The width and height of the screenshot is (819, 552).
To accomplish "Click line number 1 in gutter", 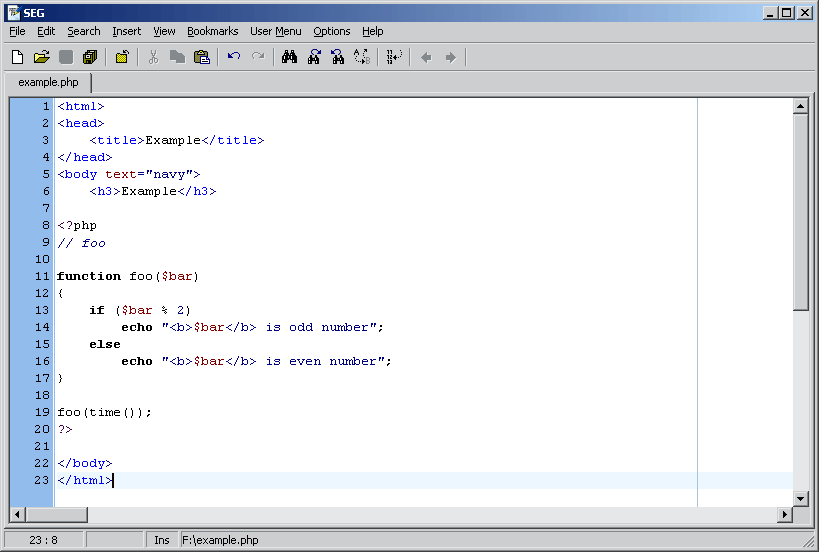I will click(46, 107).
